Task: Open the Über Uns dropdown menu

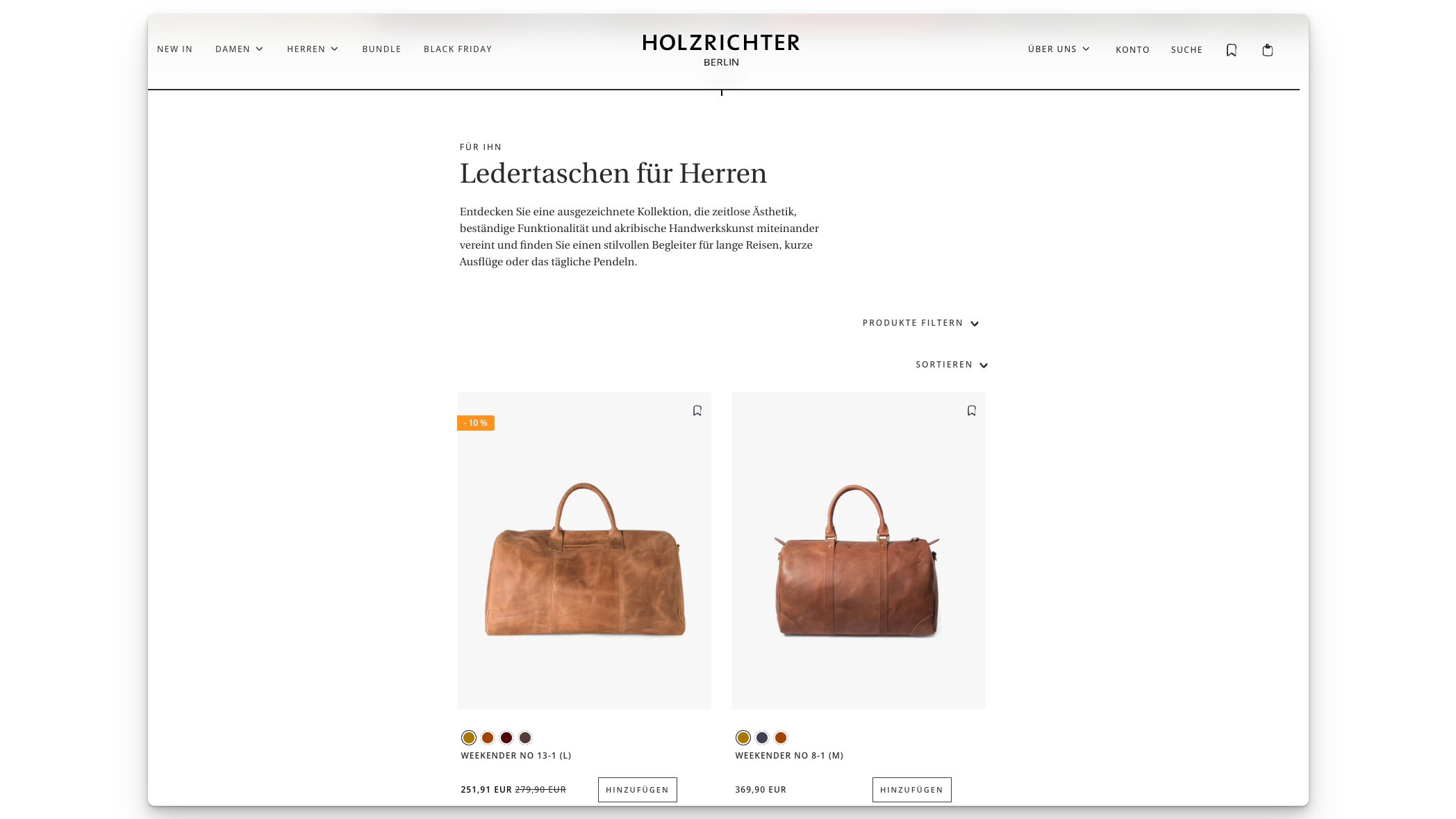Action: pyautogui.click(x=1059, y=49)
